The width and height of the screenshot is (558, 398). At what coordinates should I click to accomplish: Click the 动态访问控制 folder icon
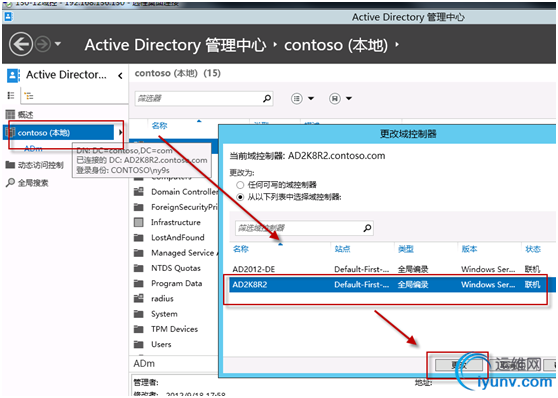pos(10,164)
